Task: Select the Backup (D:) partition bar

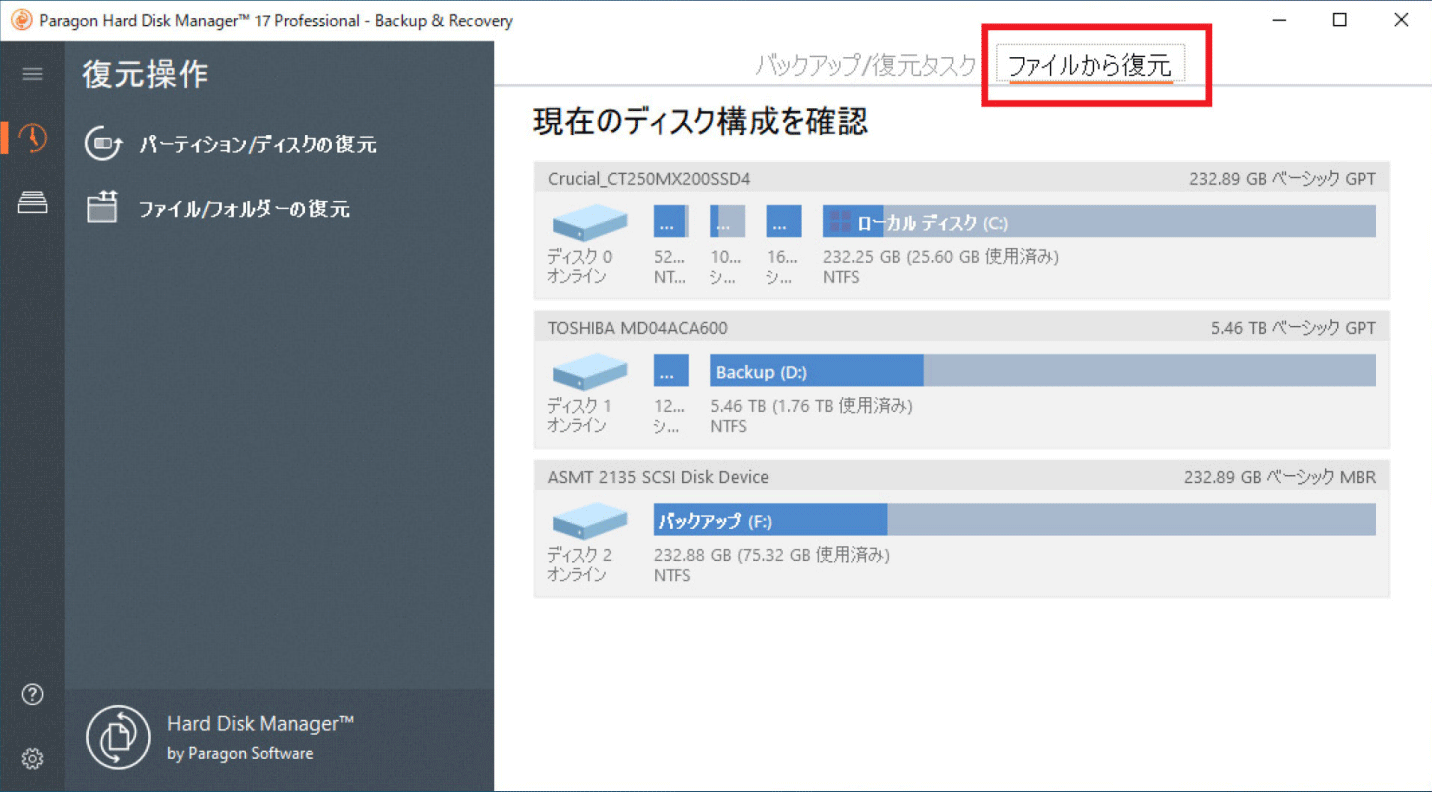Action: pyautogui.click(x=1043, y=371)
